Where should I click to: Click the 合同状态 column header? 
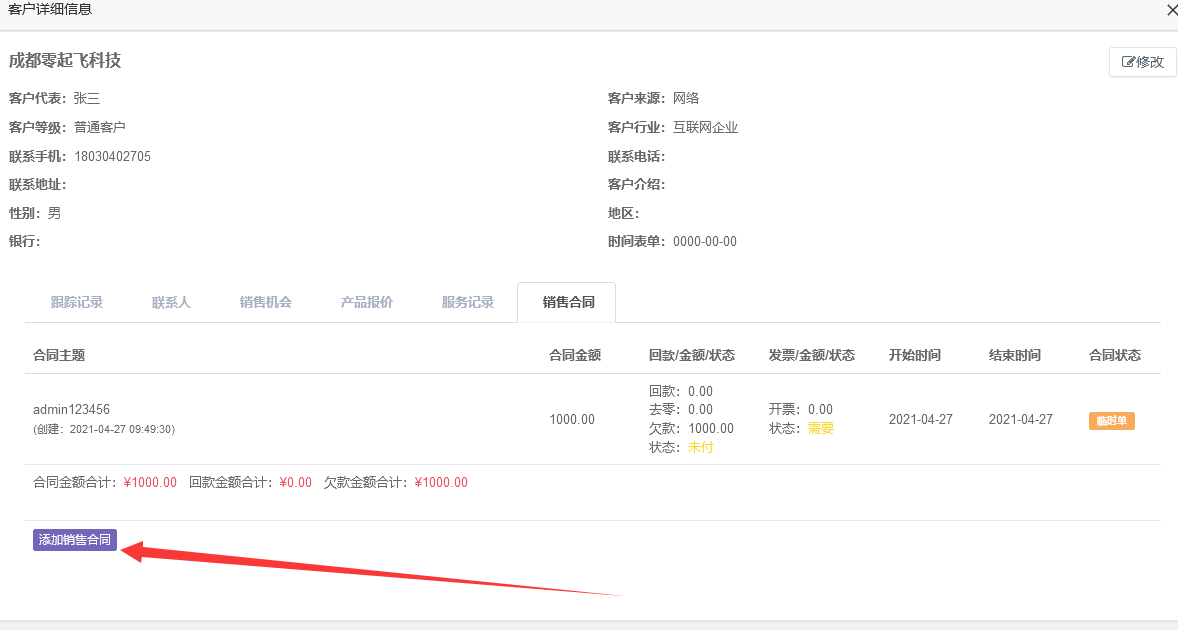pyautogui.click(x=1114, y=355)
